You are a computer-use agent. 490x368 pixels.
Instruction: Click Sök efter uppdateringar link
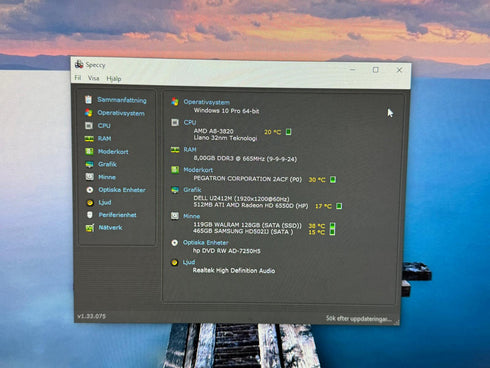tap(359, 319)
